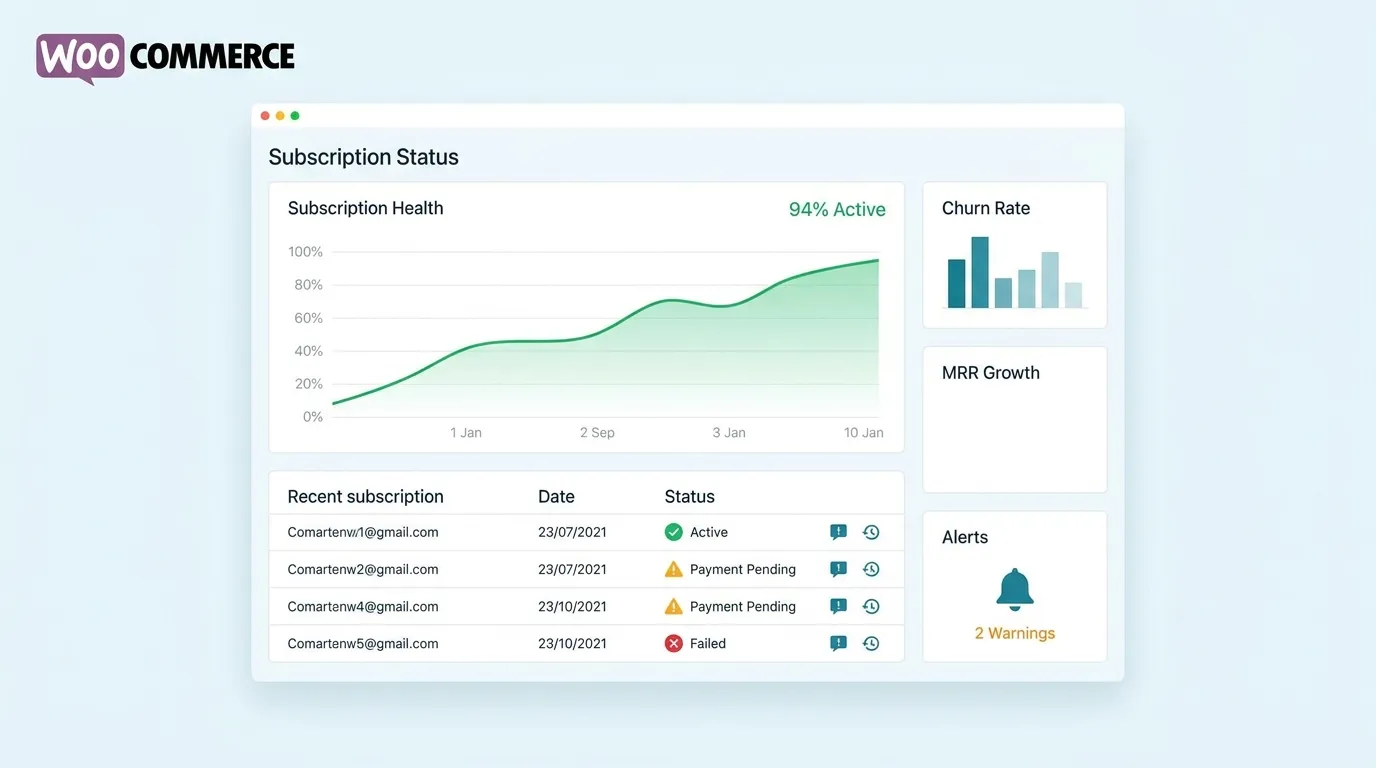View history for Comartenw/1@gmail.com subscription
This screenshot has width=1376, height=768.
(871, 532)
